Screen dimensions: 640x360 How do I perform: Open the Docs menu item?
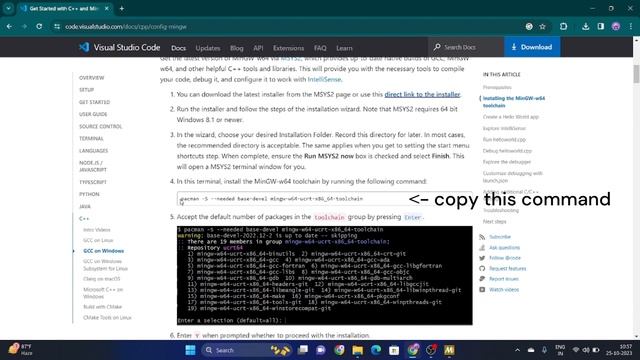coord(178,48)
